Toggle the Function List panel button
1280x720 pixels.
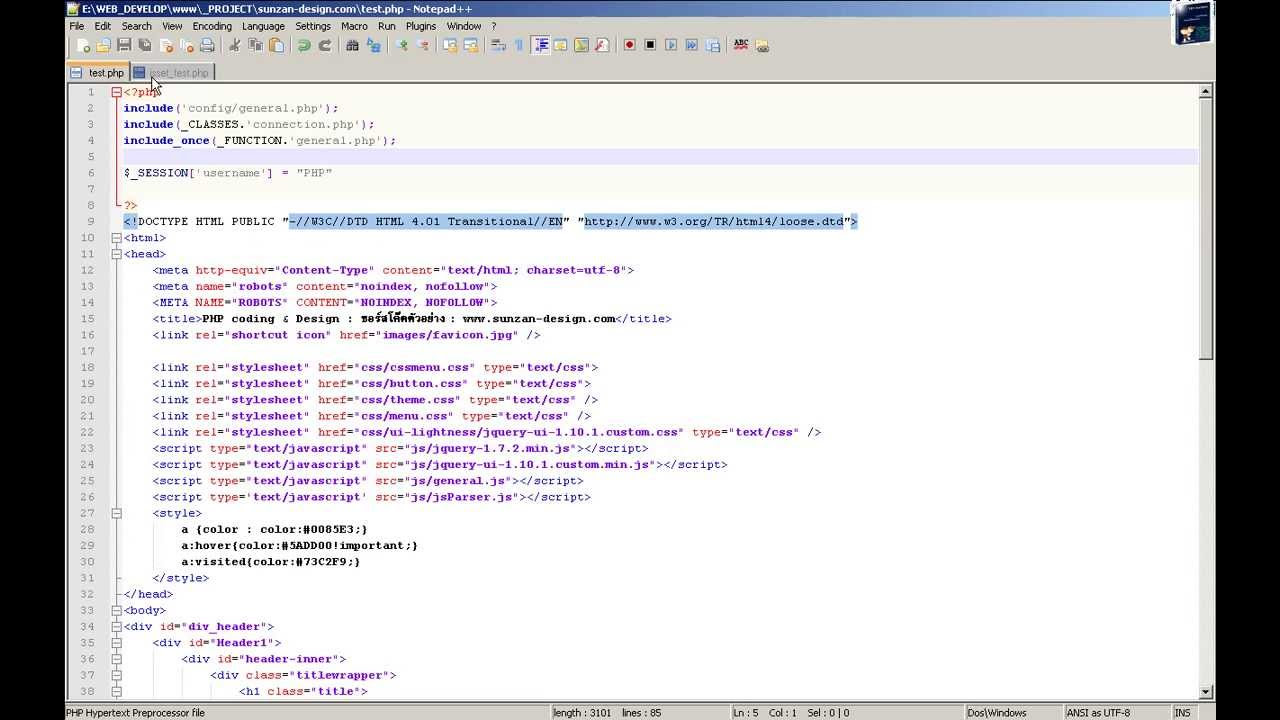[601, 45]
